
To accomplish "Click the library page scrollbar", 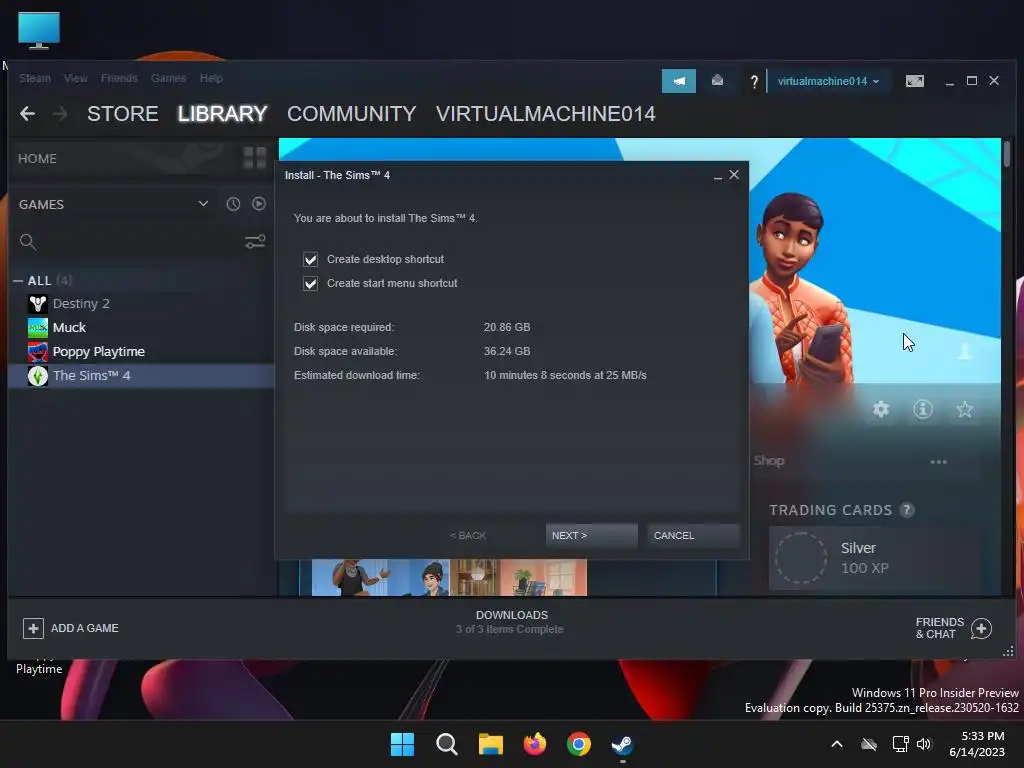I will tap(1006, 154).
